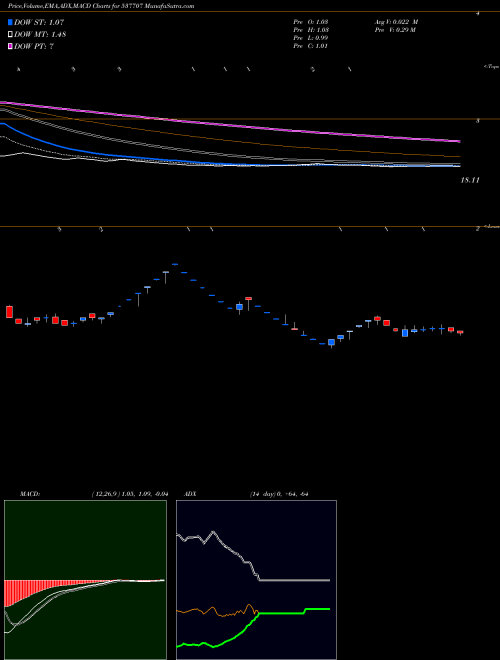Select the 'DOW MT: 1.48' legend label
The height and width of the screenshot is (660, 500).
[40, 35]
